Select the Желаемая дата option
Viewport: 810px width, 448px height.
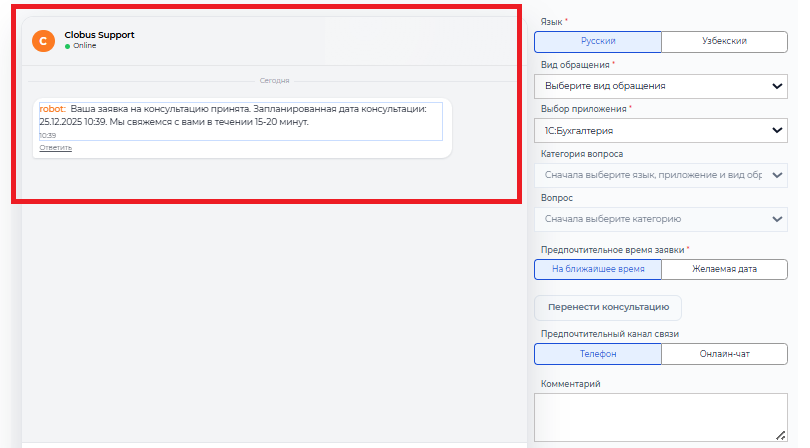pyautogui.click(x=724, y=269)
